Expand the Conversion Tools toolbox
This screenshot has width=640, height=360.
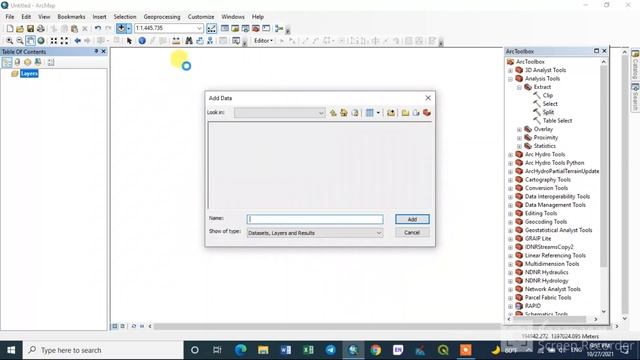tap(510, 188)
